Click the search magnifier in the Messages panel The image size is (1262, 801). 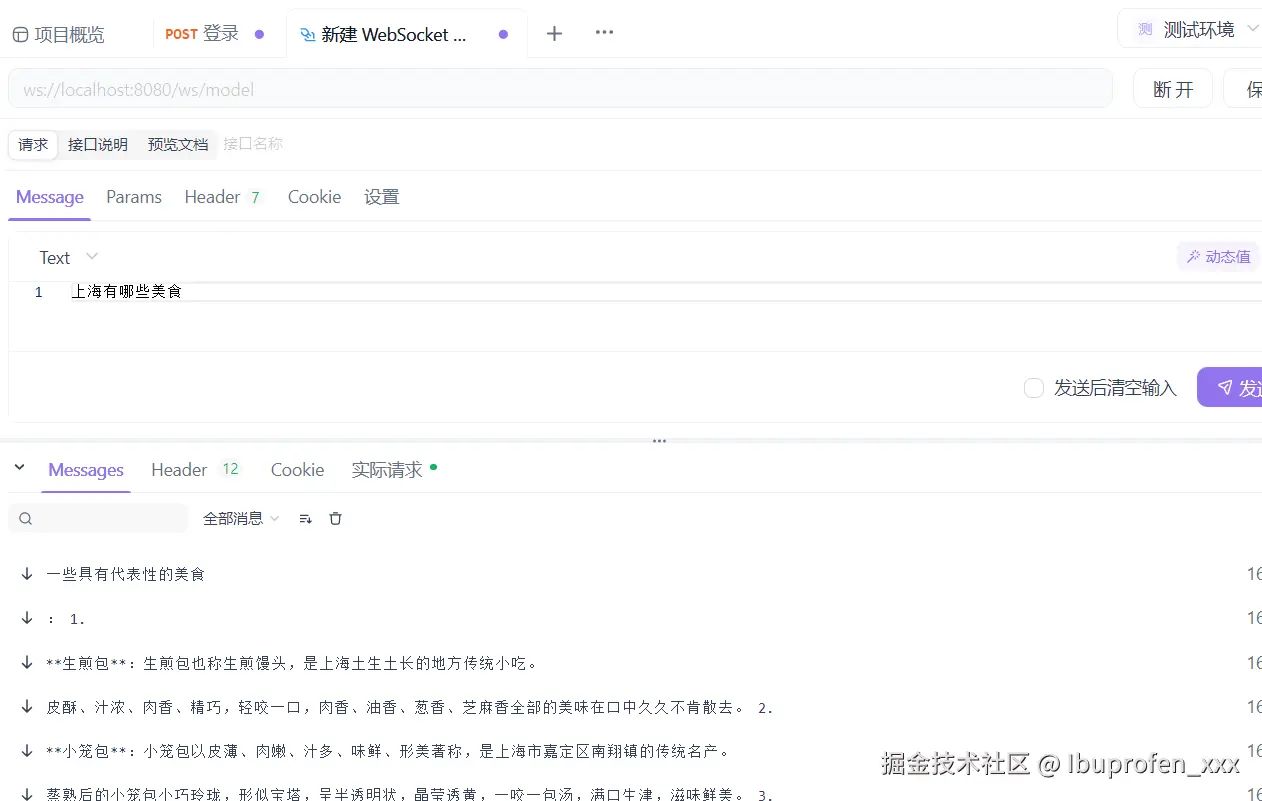(25, 518)
